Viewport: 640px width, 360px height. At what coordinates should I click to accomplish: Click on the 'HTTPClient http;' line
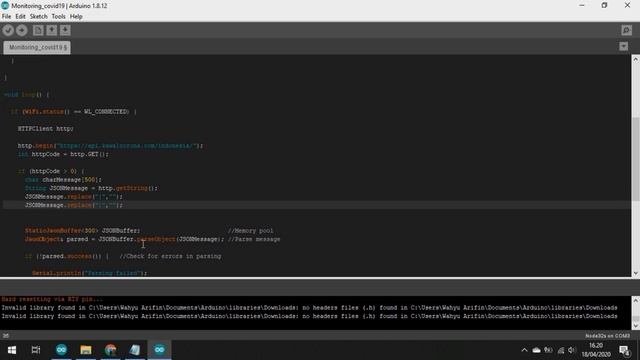[x=46, y=129]
